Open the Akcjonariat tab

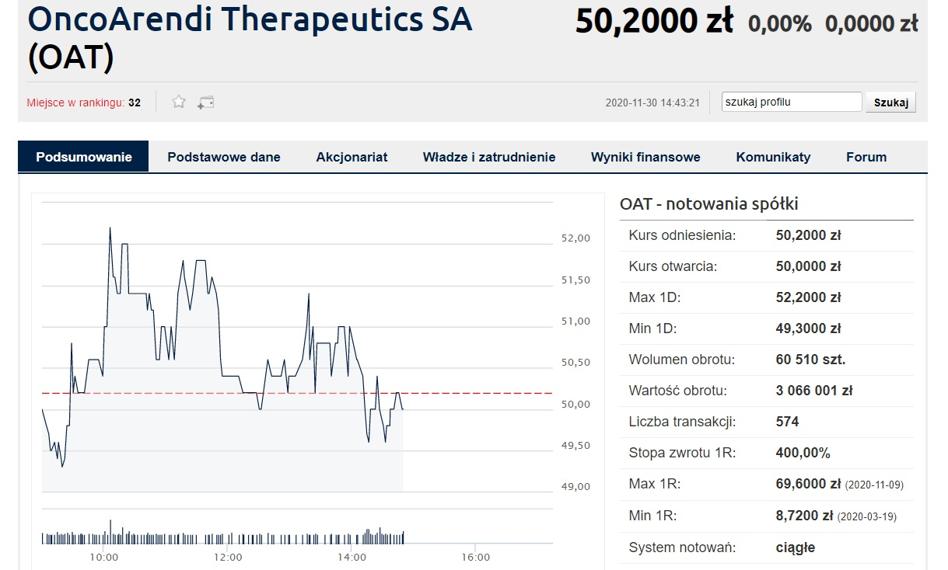(x=351, y=157)
